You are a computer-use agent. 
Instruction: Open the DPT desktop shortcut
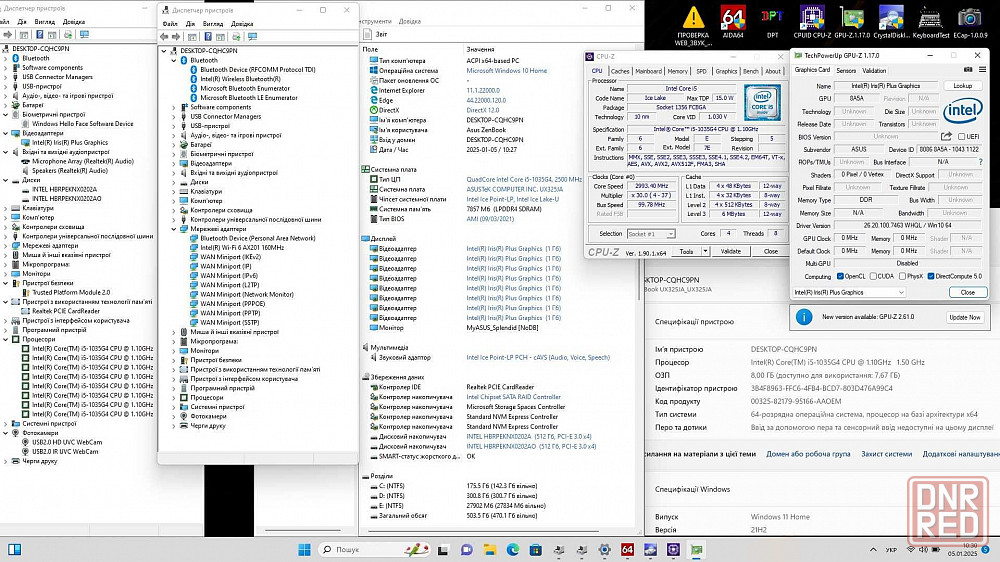pyautogui.click(x=772, y=21)
